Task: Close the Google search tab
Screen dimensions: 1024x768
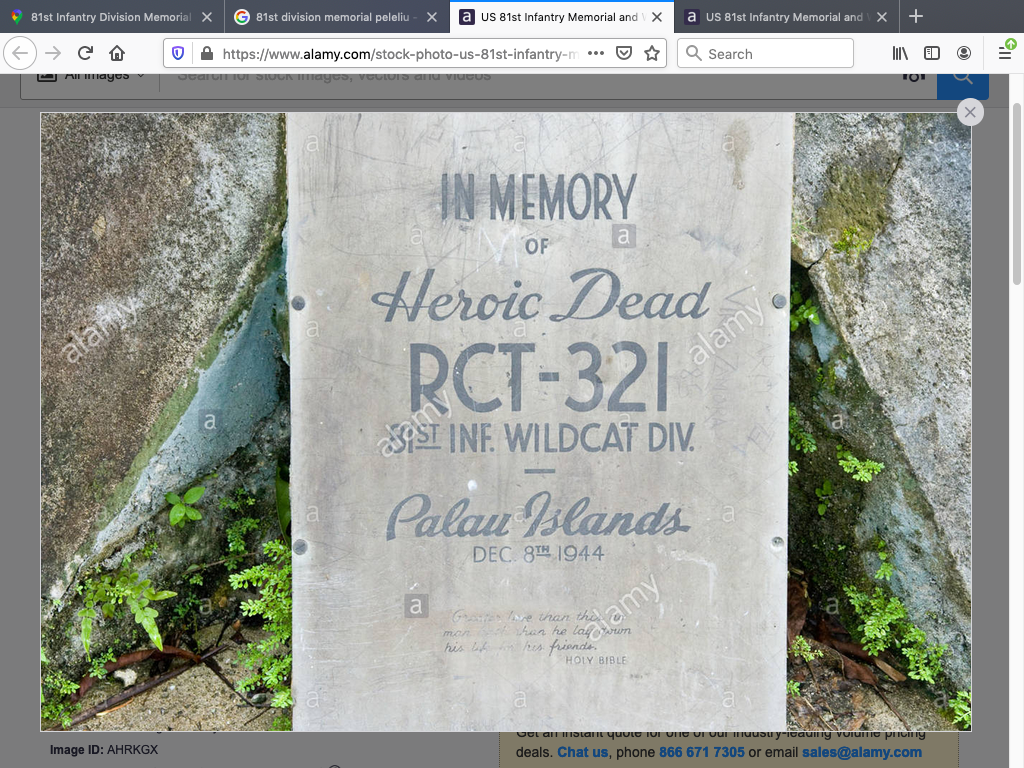Action: (x=432, y=17)
